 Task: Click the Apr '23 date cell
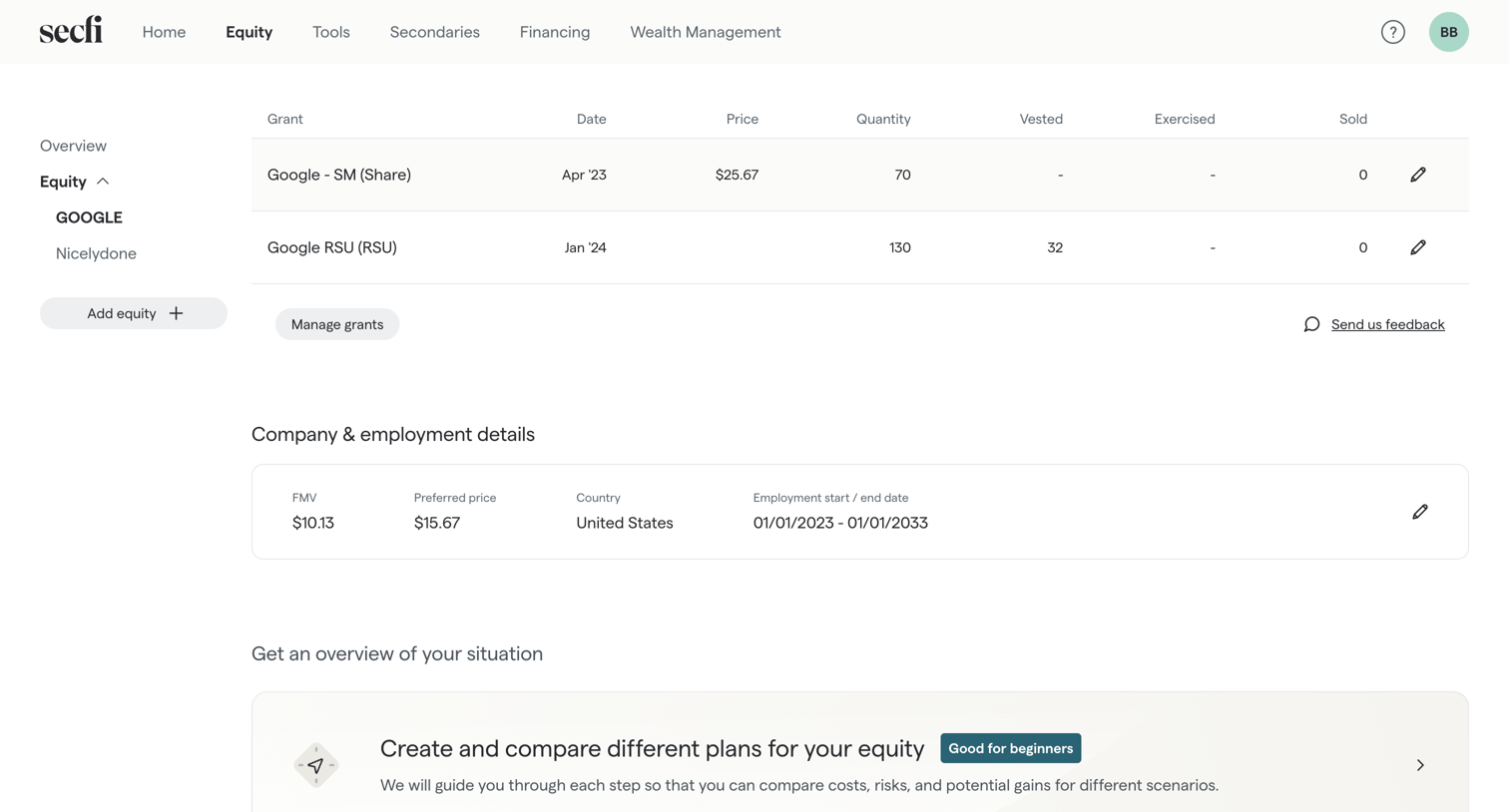(584, 175)
